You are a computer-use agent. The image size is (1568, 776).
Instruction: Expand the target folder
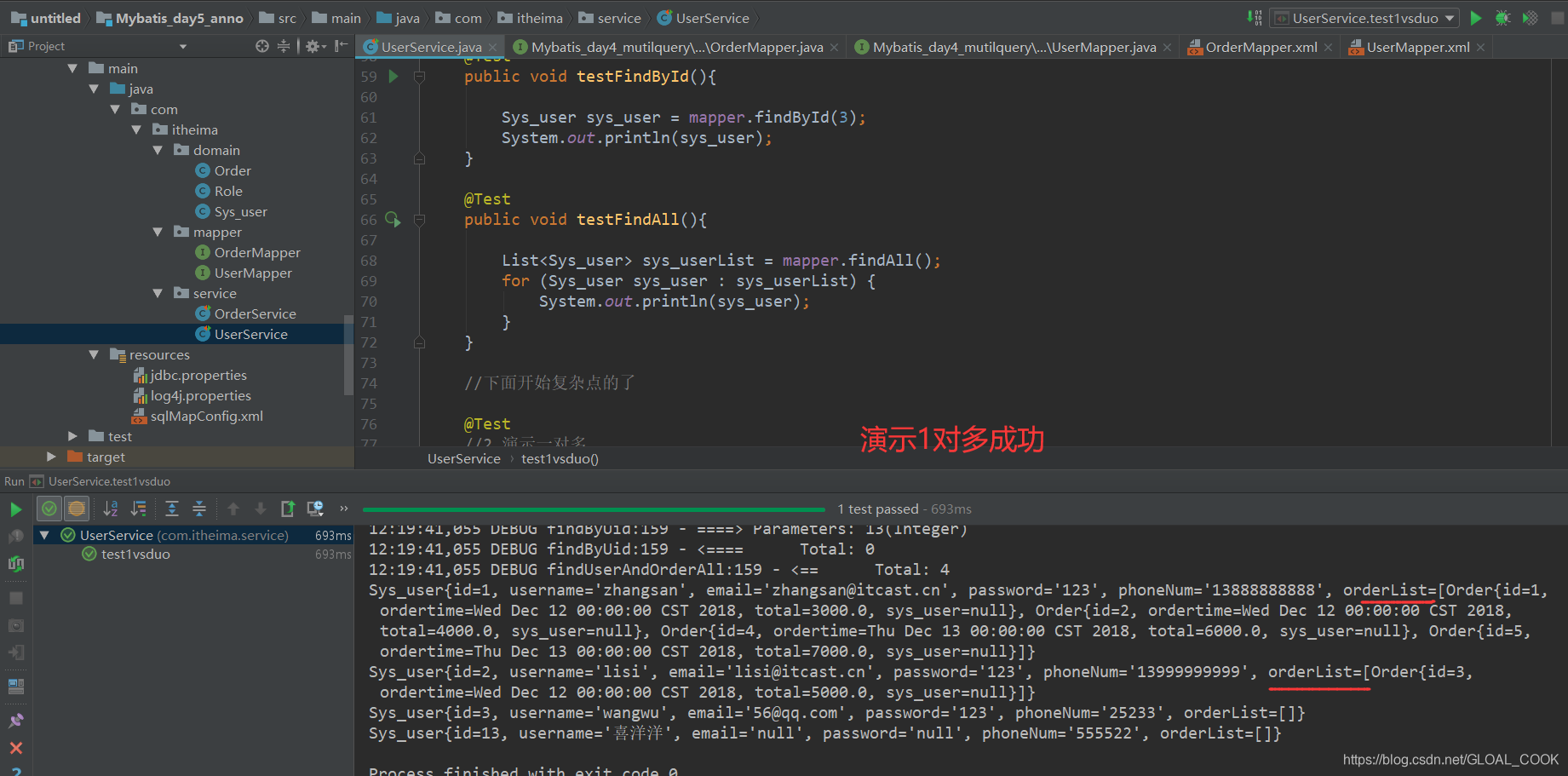(51, 457)
